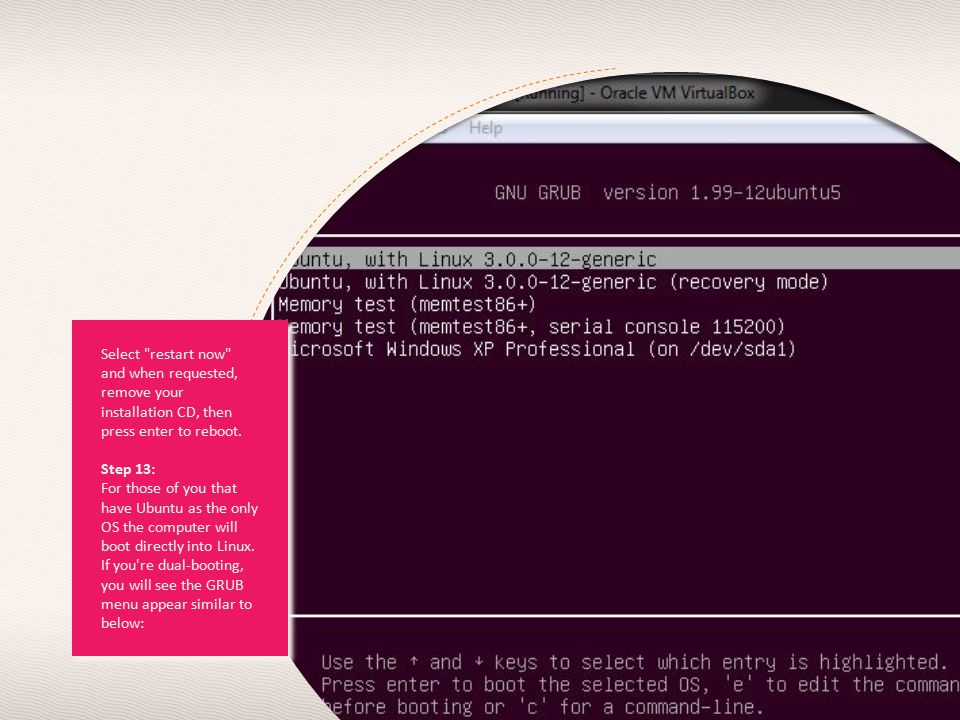Click the 'before booting or c for a command-line' line

(x=542, y=707)
